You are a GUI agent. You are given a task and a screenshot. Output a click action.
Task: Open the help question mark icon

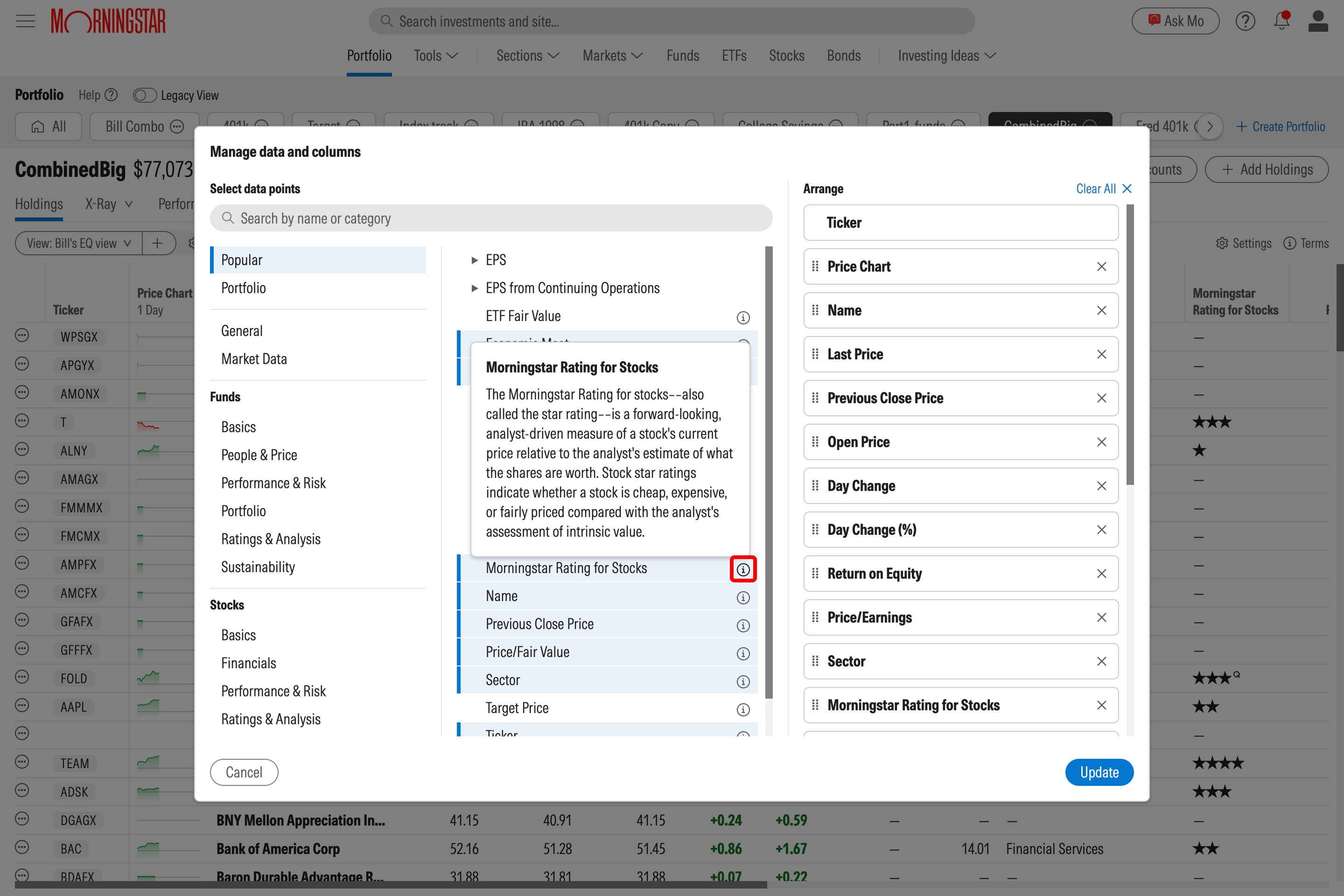[x=1245, y=21]
